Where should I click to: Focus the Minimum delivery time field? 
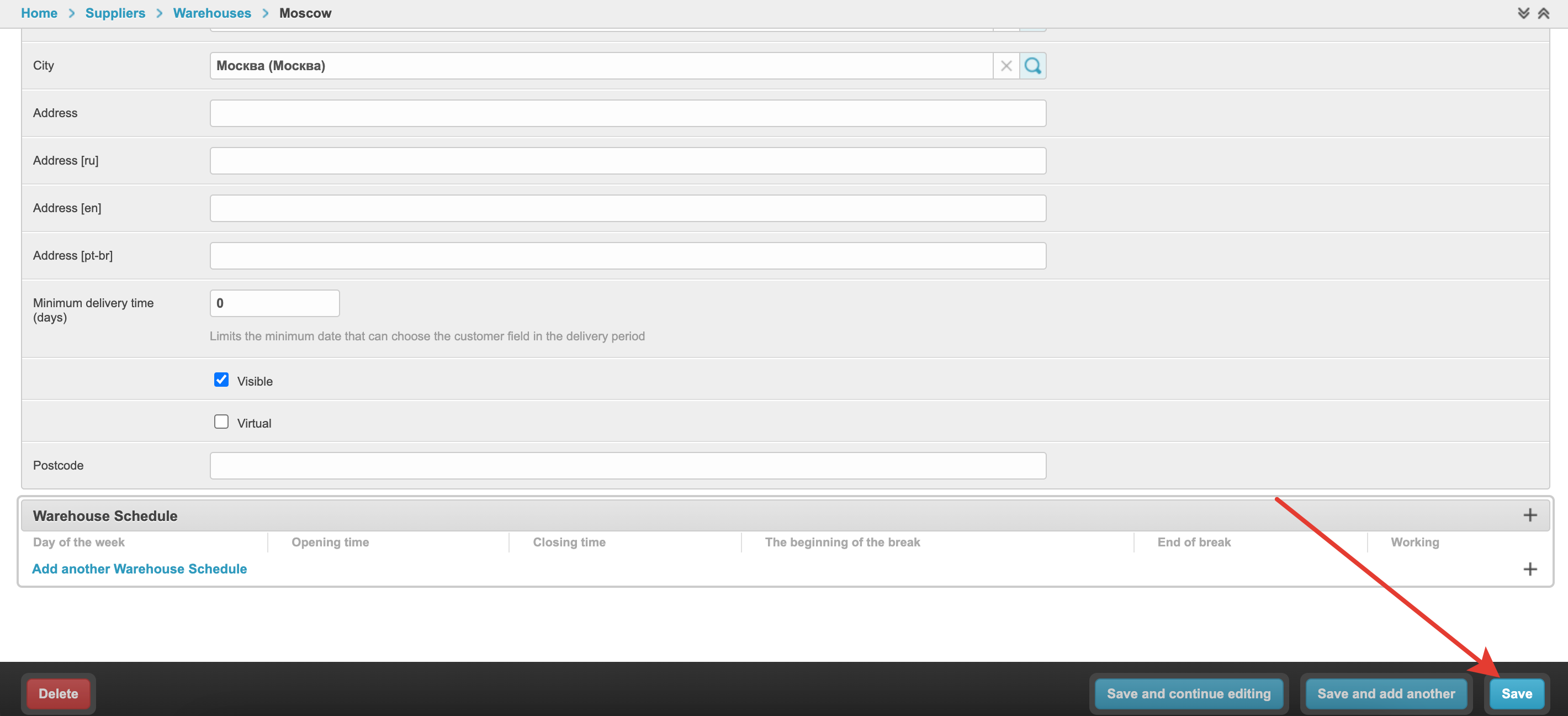click(x=274, y=303)
